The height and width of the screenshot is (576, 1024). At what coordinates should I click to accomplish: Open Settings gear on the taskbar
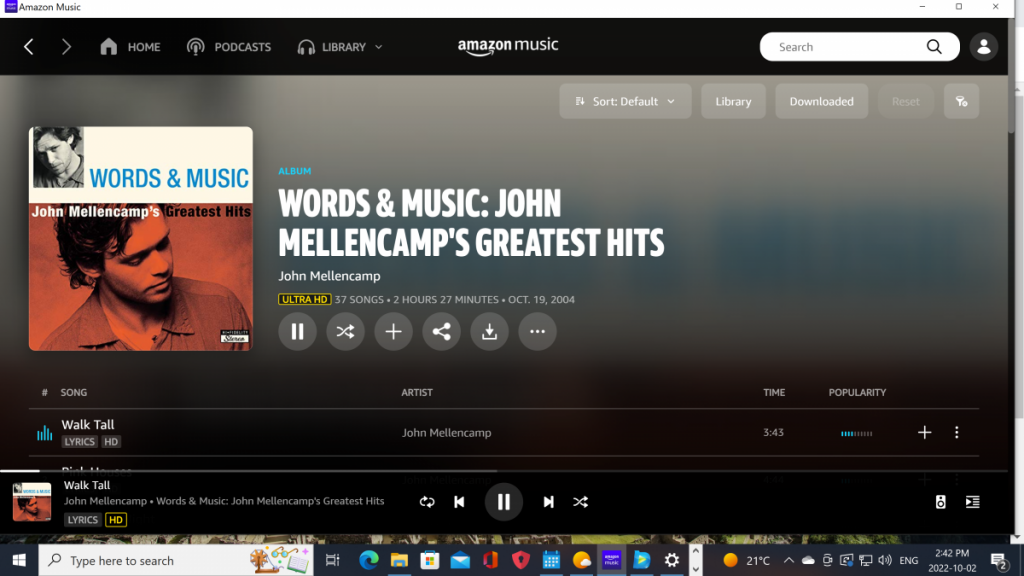point(671,560)
